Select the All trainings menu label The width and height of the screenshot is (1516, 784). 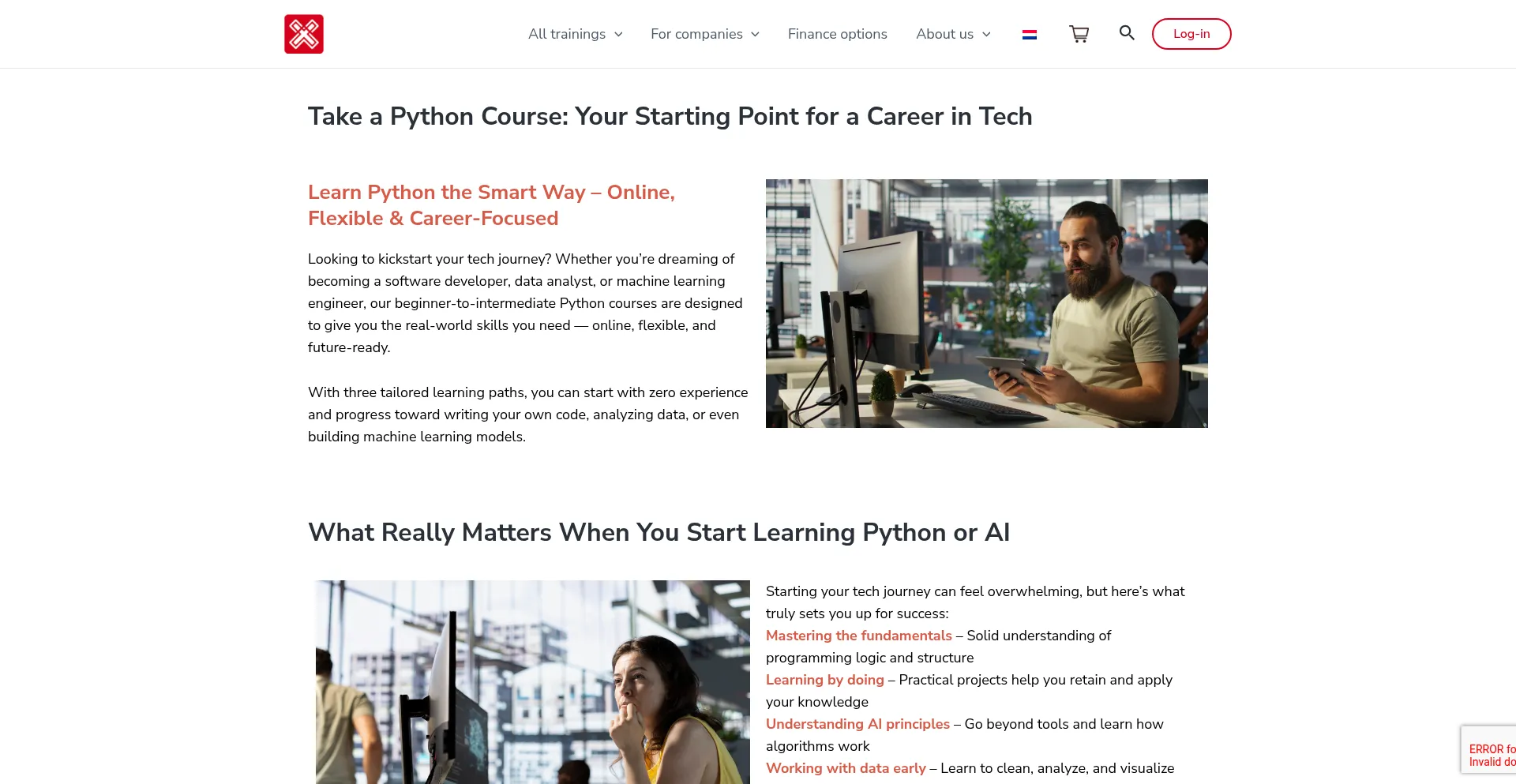pos(566,34)
